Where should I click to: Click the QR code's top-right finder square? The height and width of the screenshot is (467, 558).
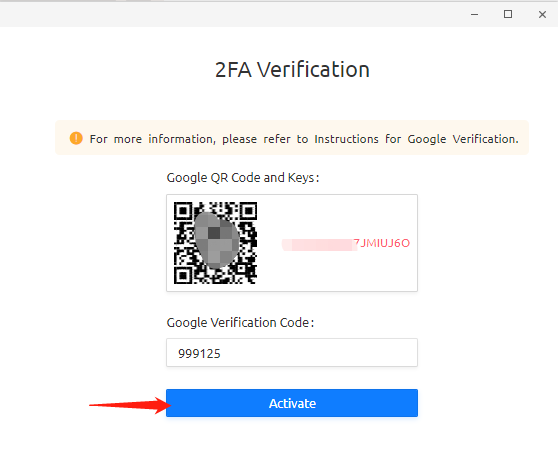[248, 211]
